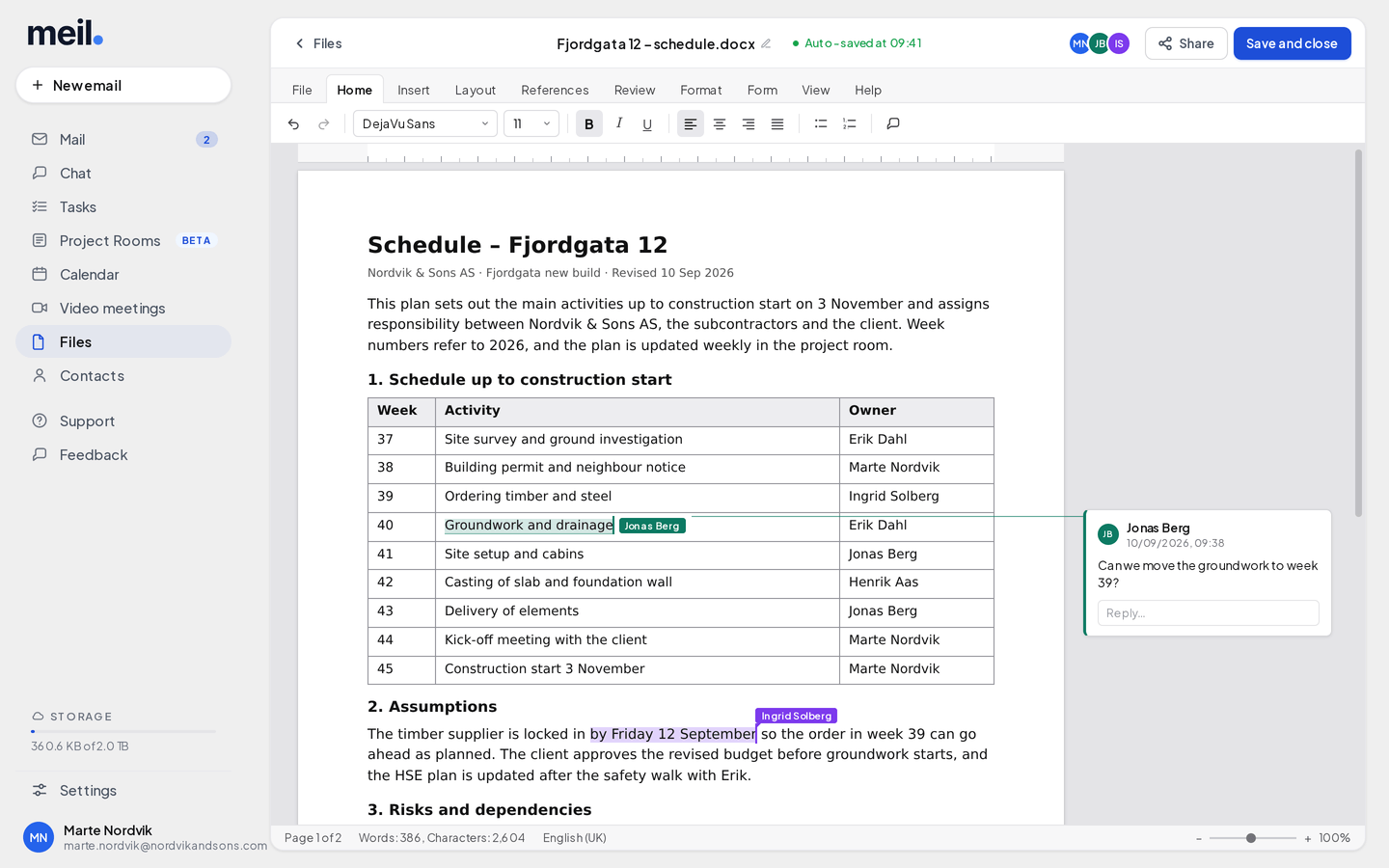Open the Calendar
The width and height of the screenshot is (1389, 868).
pos(123,274)
